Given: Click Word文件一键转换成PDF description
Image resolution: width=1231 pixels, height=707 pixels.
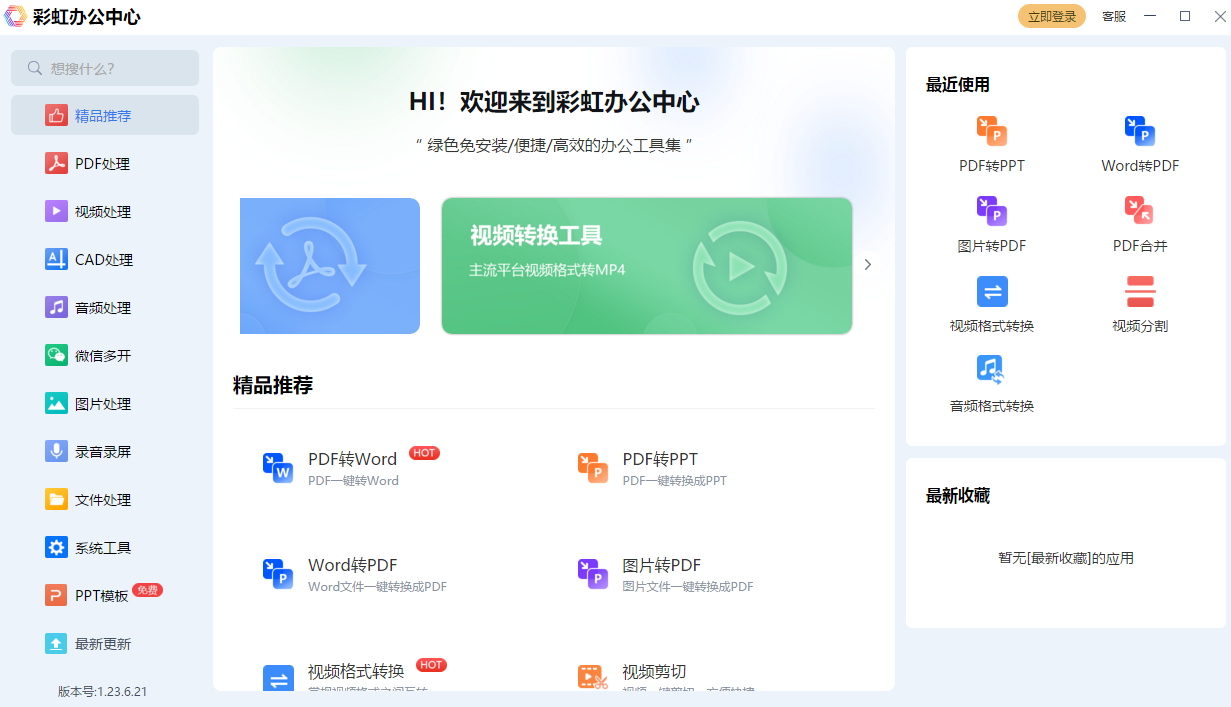Looking at the screenshot, I should (377, 587).
